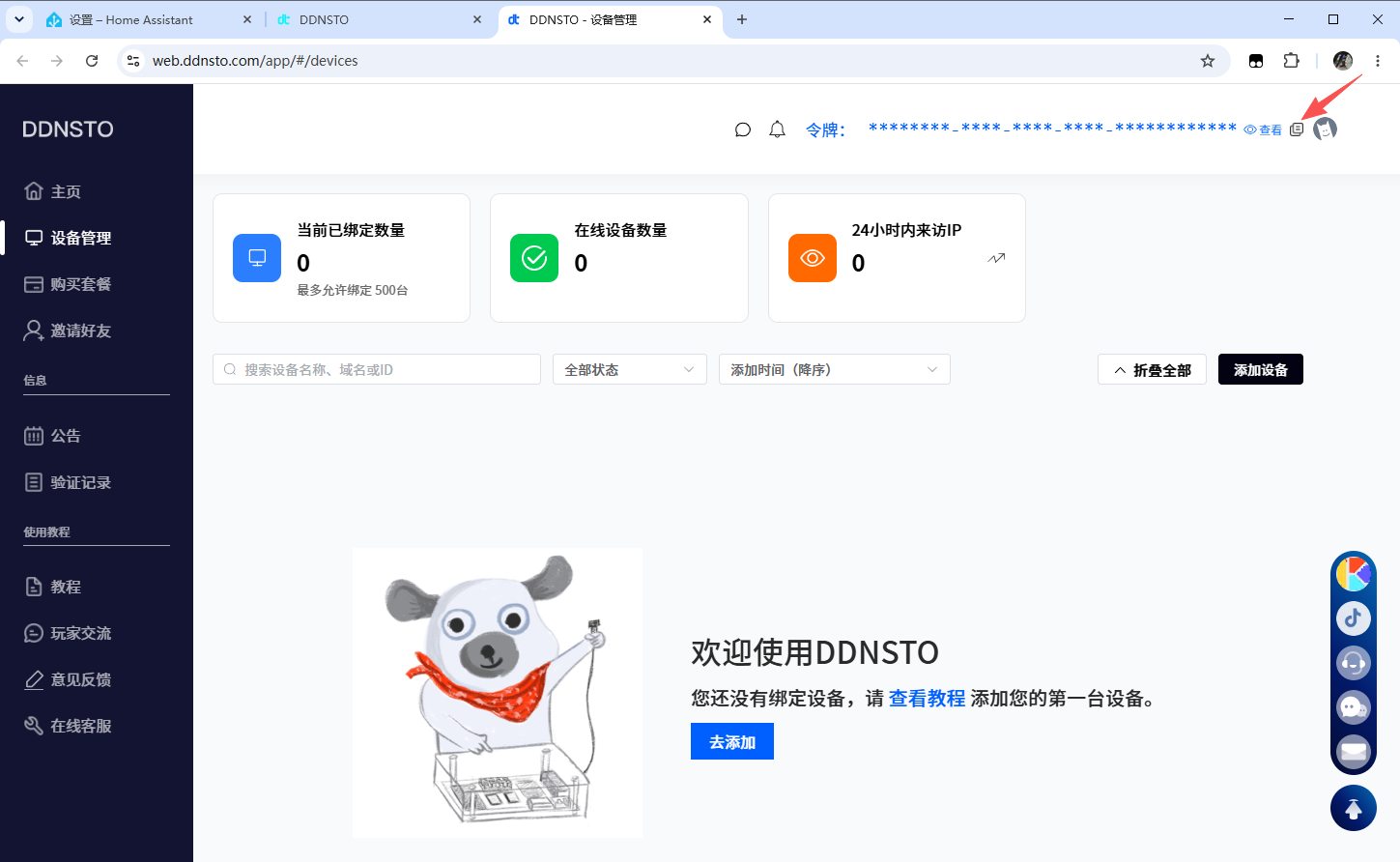Click the masked token string
Screen dimensions: 1400x862
click(x=1052, y=128)
